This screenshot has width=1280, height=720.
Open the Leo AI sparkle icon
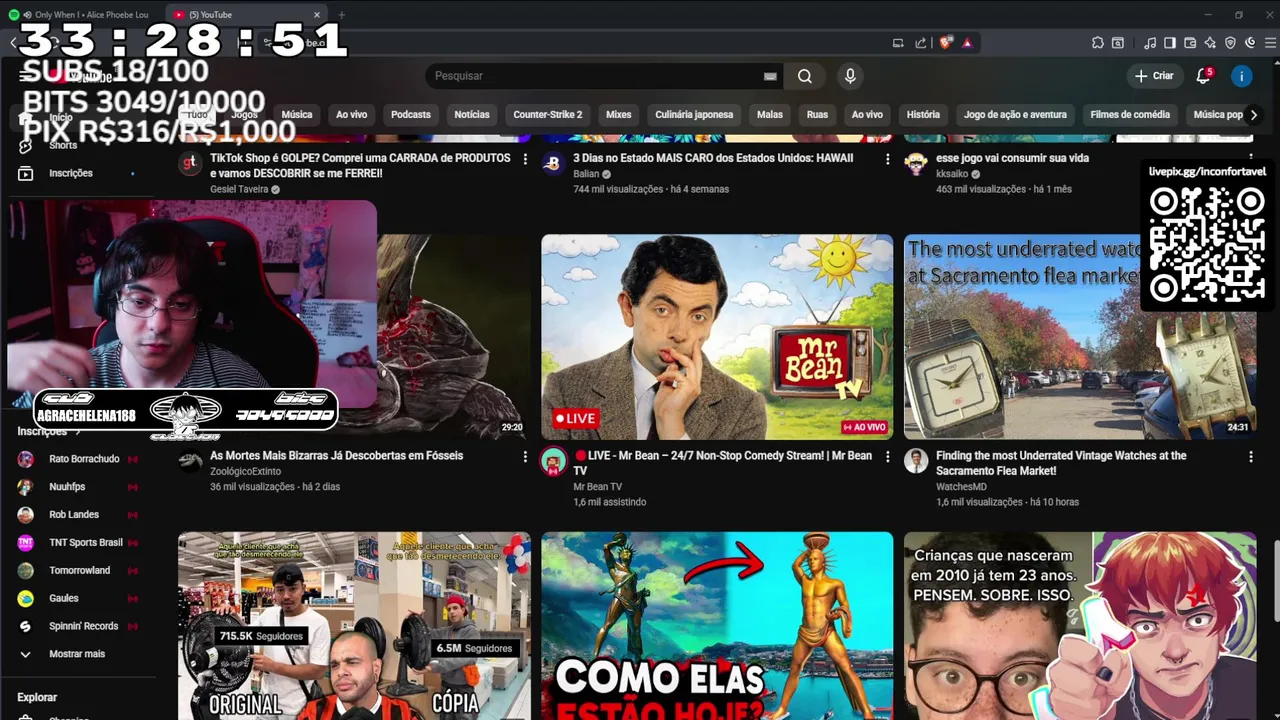click(1210, 43)
